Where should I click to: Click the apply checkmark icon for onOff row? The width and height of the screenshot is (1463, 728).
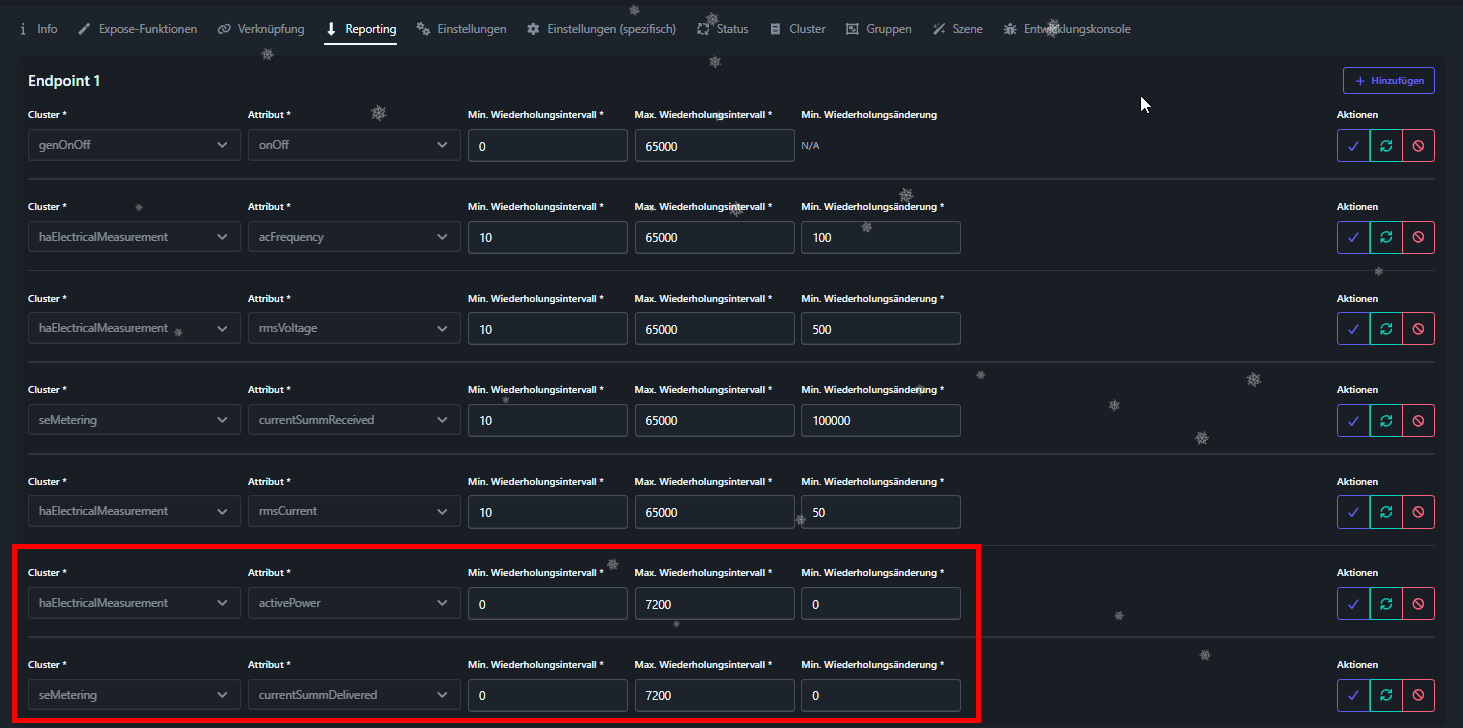(1353, 146)
